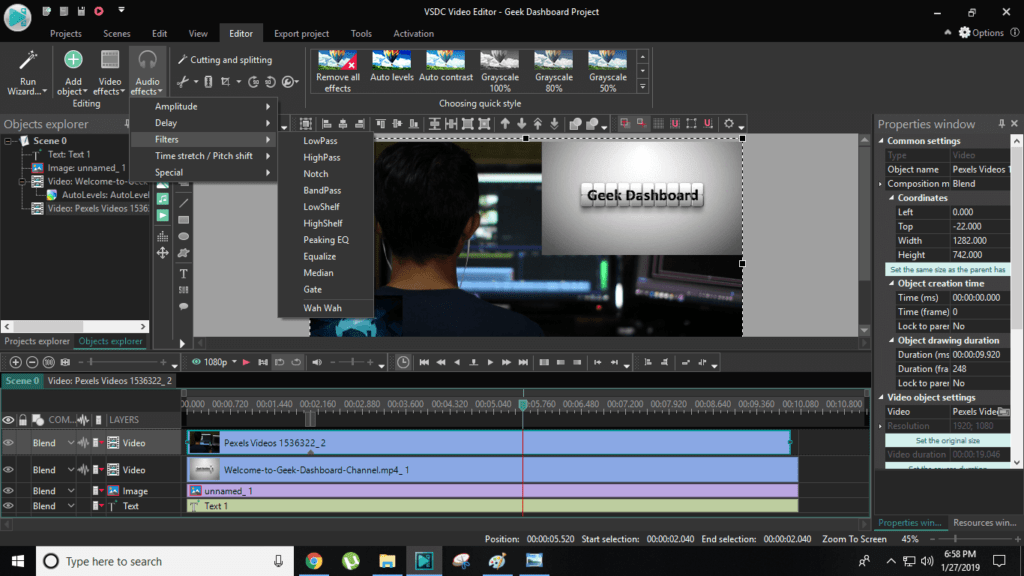Click the timeline zoom in plus icon

pos(16,362)
